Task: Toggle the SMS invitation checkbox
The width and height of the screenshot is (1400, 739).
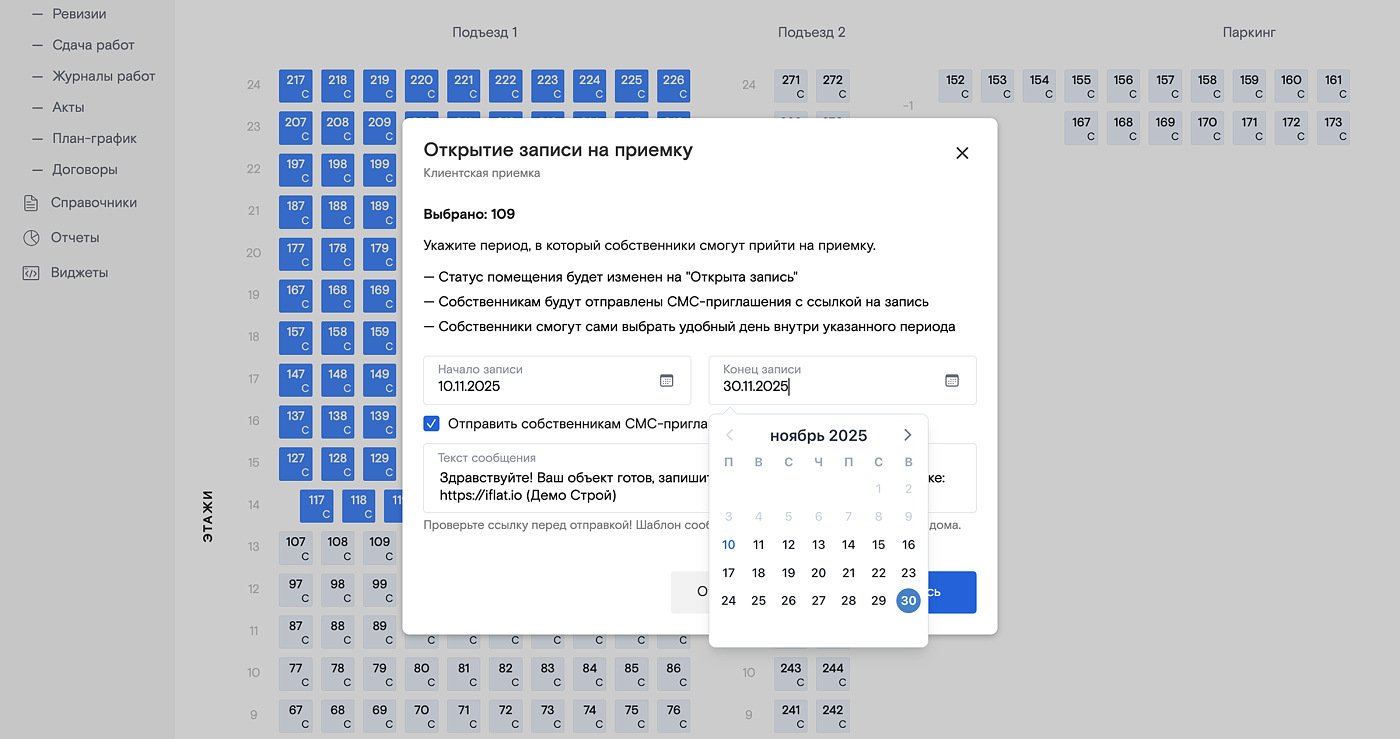Action: tap(432, 423)
